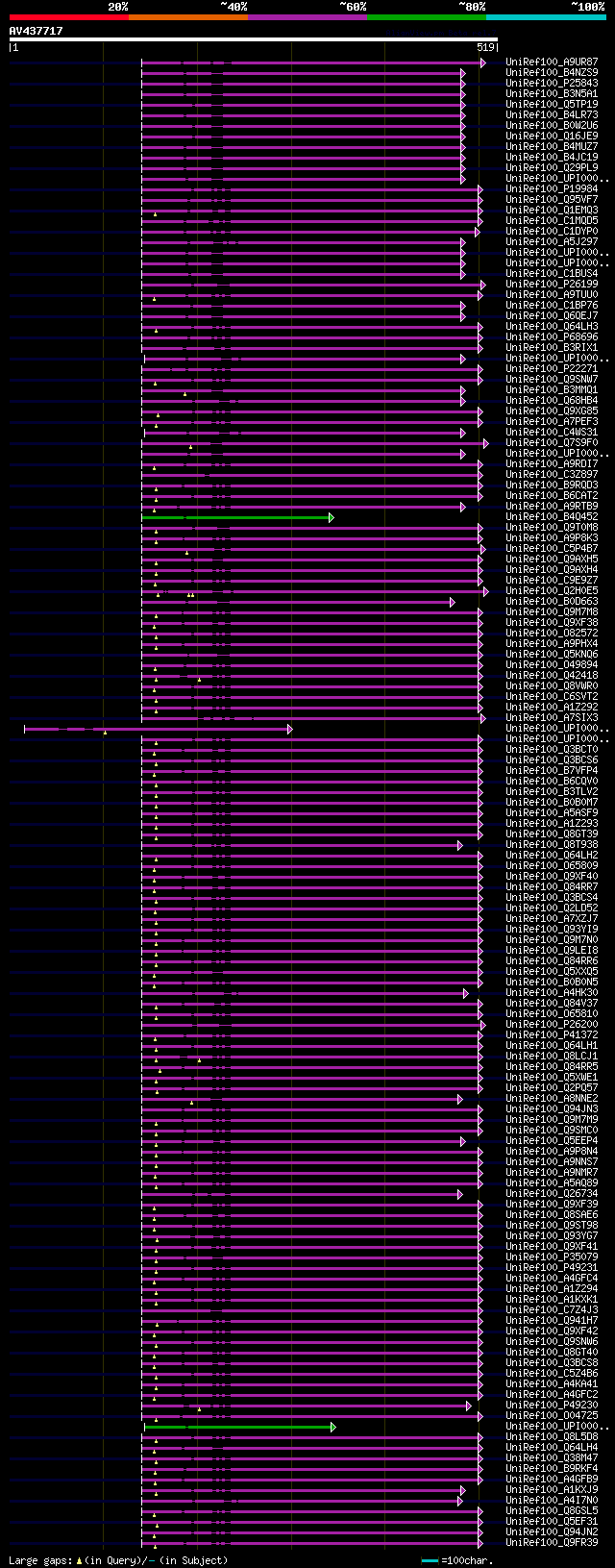Viewport: 615px width, 1568px height.
Task: Open hit UniRef100_Q9LEI8
Action: 552,951
